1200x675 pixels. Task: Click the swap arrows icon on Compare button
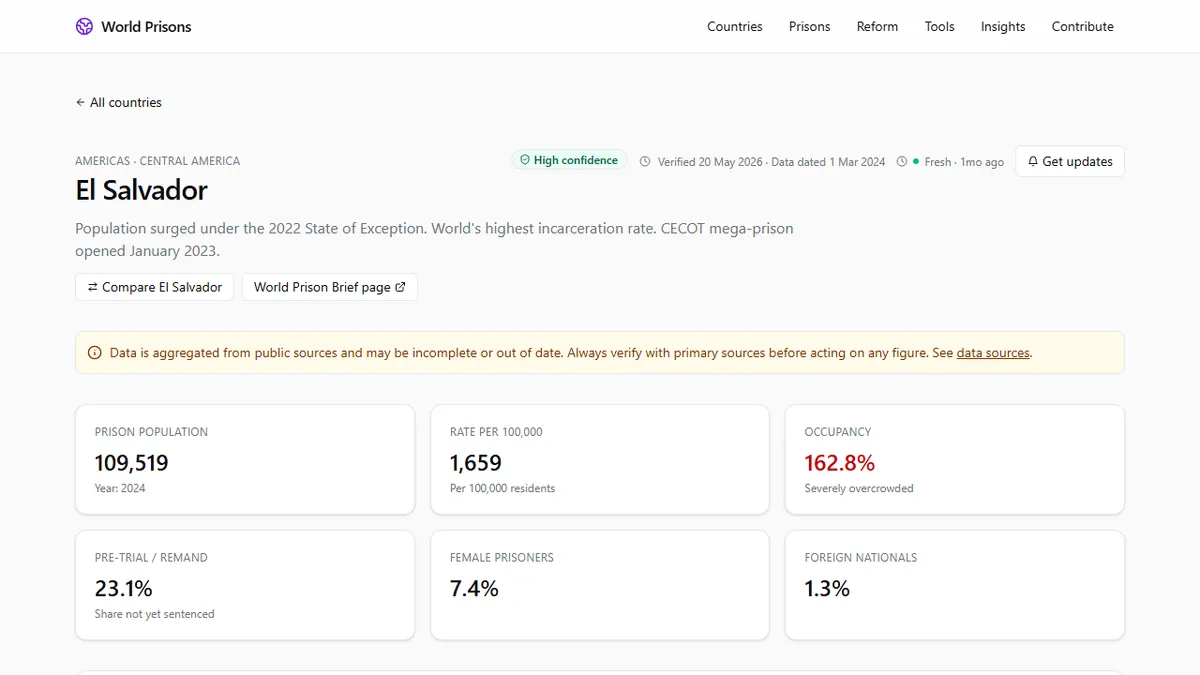click(93, 287)
